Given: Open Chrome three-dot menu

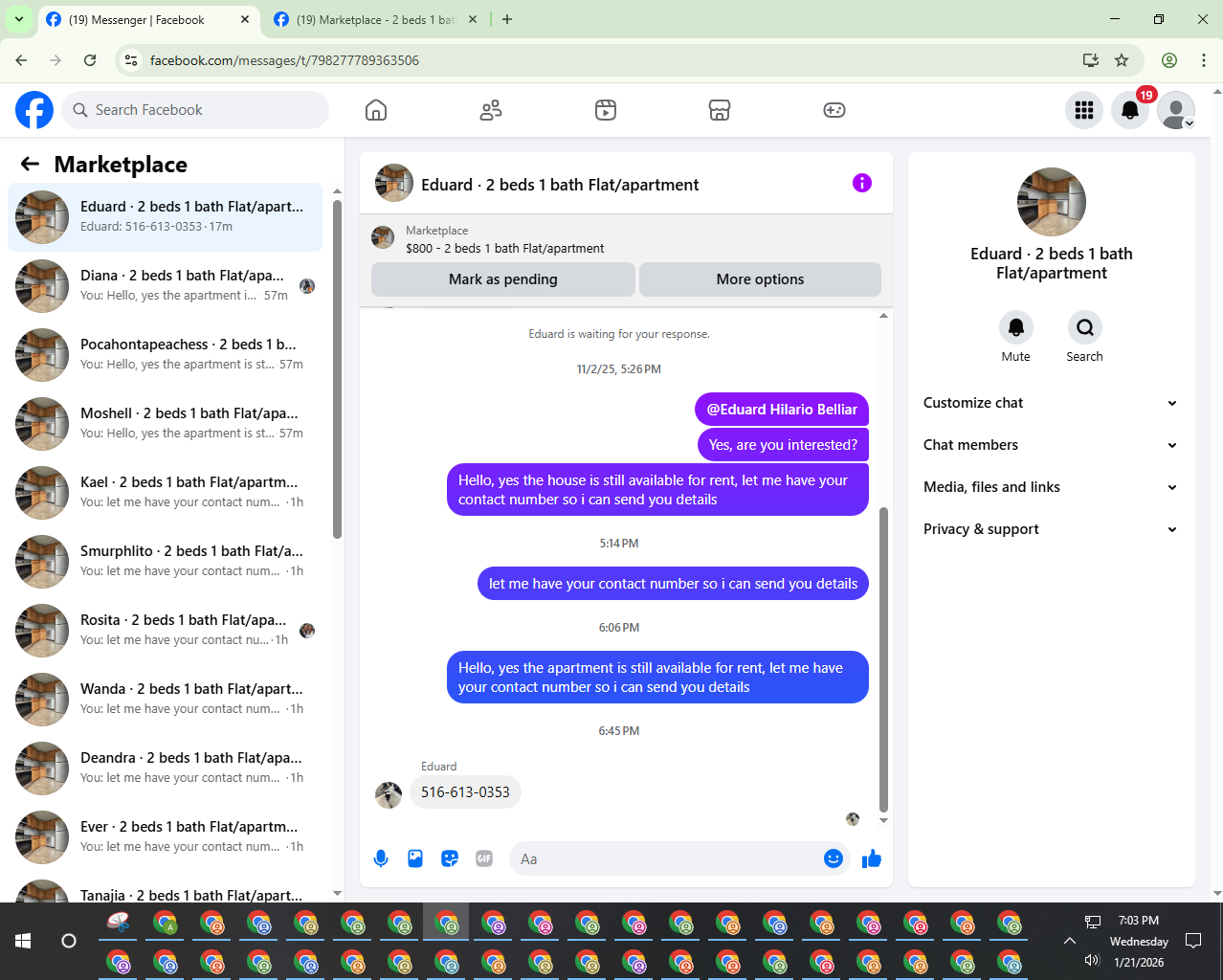Looking at the screenshot, I should [x=1204, y=60].
